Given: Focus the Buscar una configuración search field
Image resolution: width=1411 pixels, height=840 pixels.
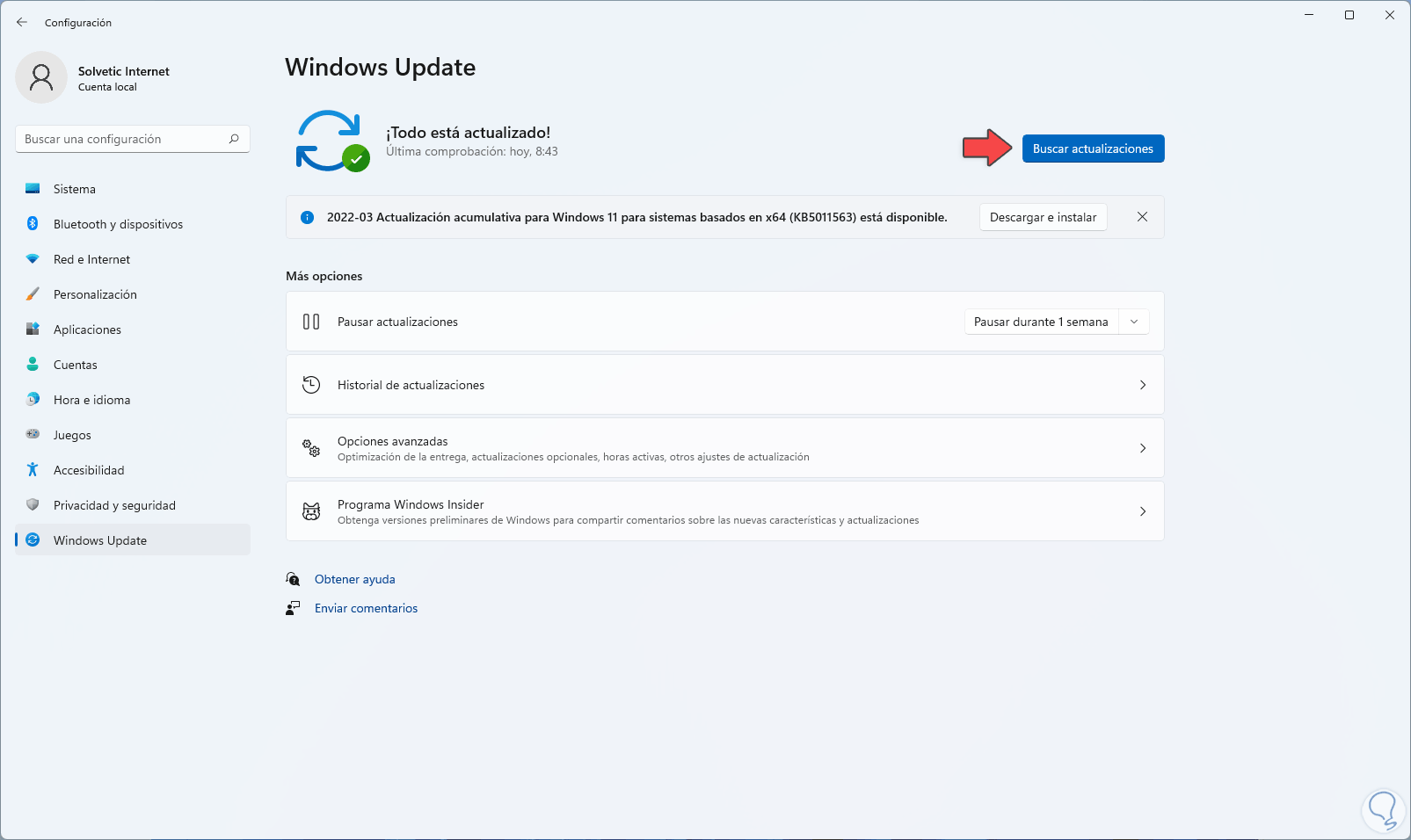Looking at the screenshot, I should (x=133, y=139).
